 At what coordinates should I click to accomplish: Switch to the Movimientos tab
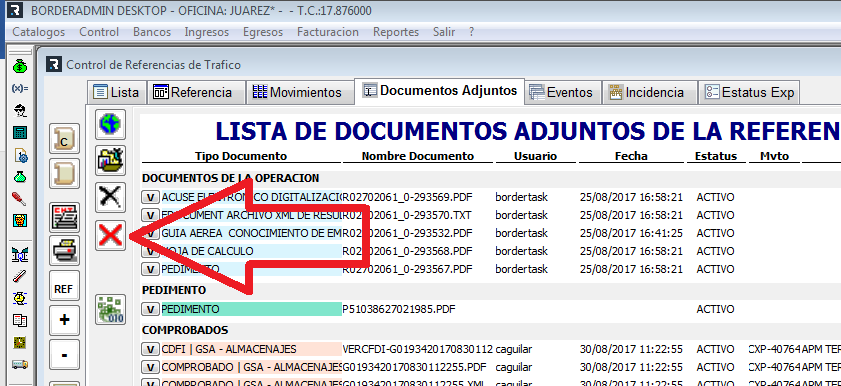297,92
